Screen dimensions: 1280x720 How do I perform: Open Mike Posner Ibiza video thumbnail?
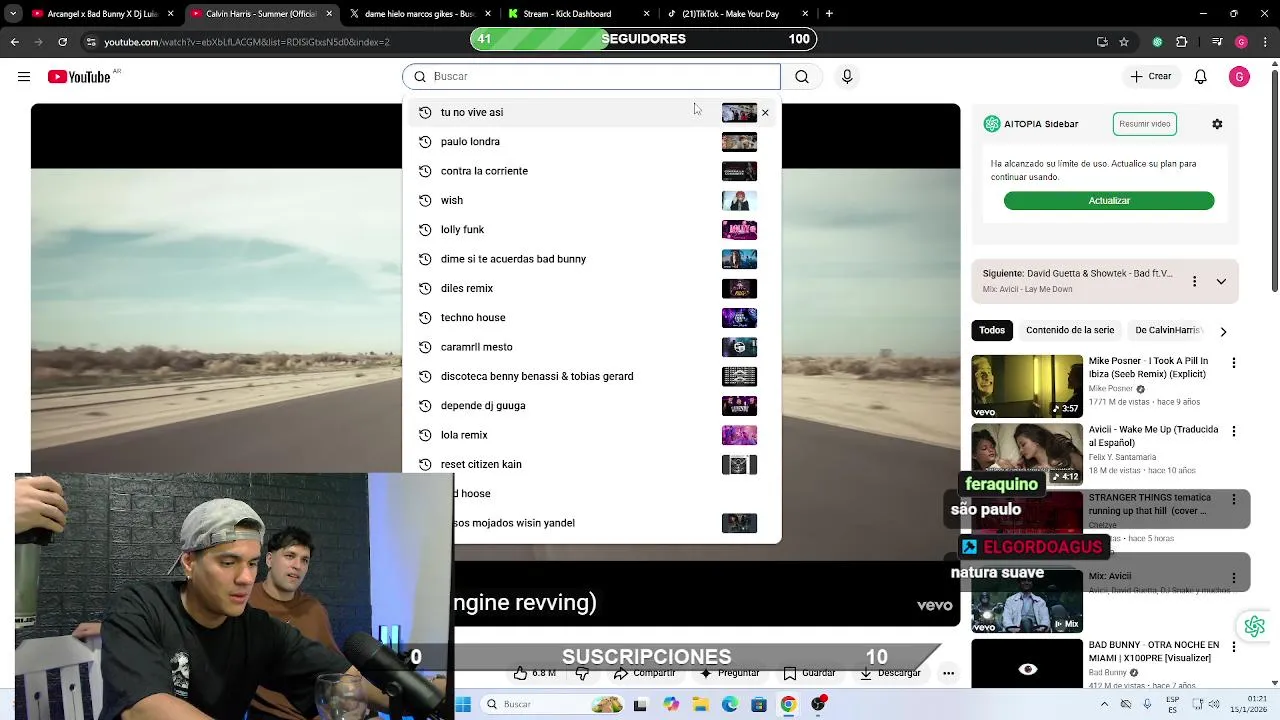pyautogui.click(x=1027, y=386)
